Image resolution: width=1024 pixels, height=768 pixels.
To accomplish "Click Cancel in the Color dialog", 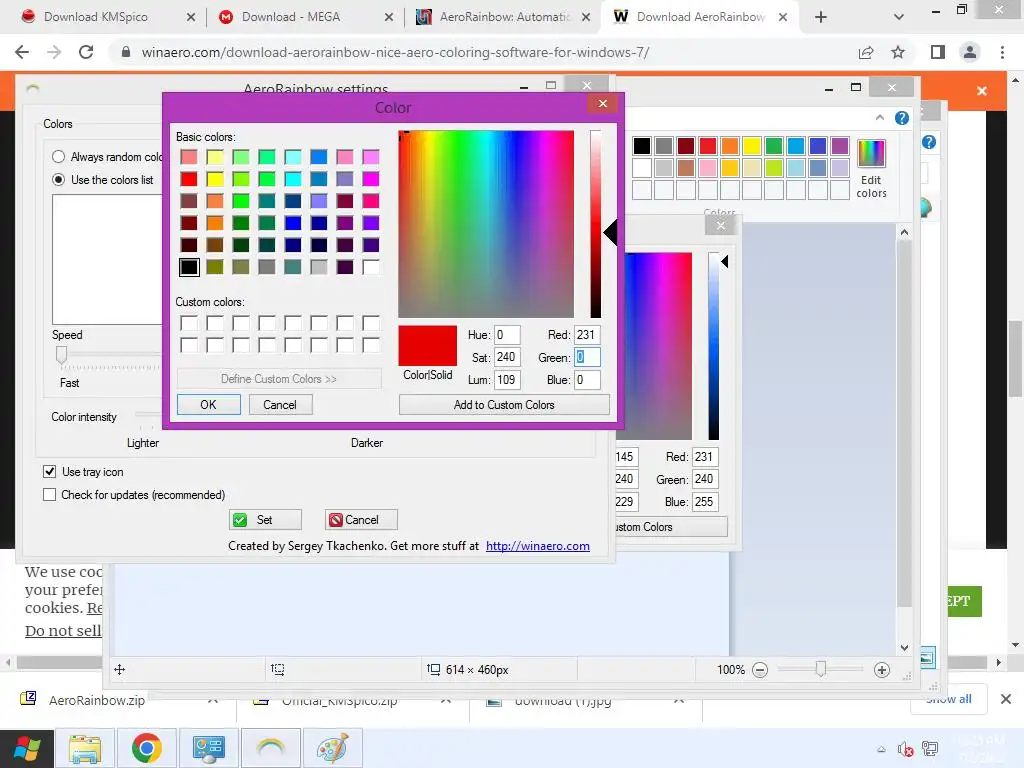I will [280, 405].
